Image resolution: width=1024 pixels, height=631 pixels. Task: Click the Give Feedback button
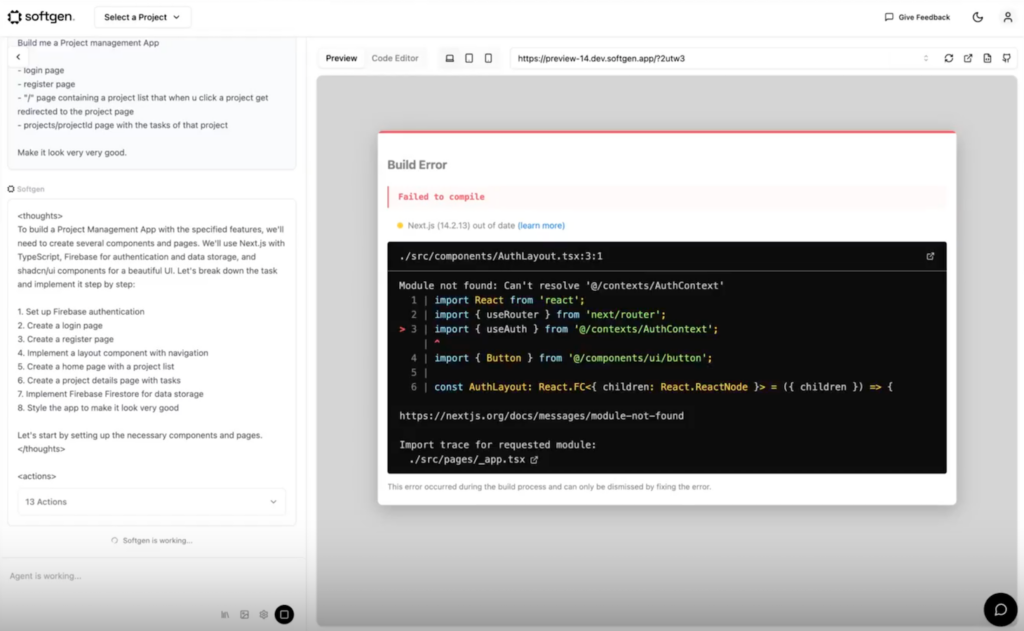917,16
